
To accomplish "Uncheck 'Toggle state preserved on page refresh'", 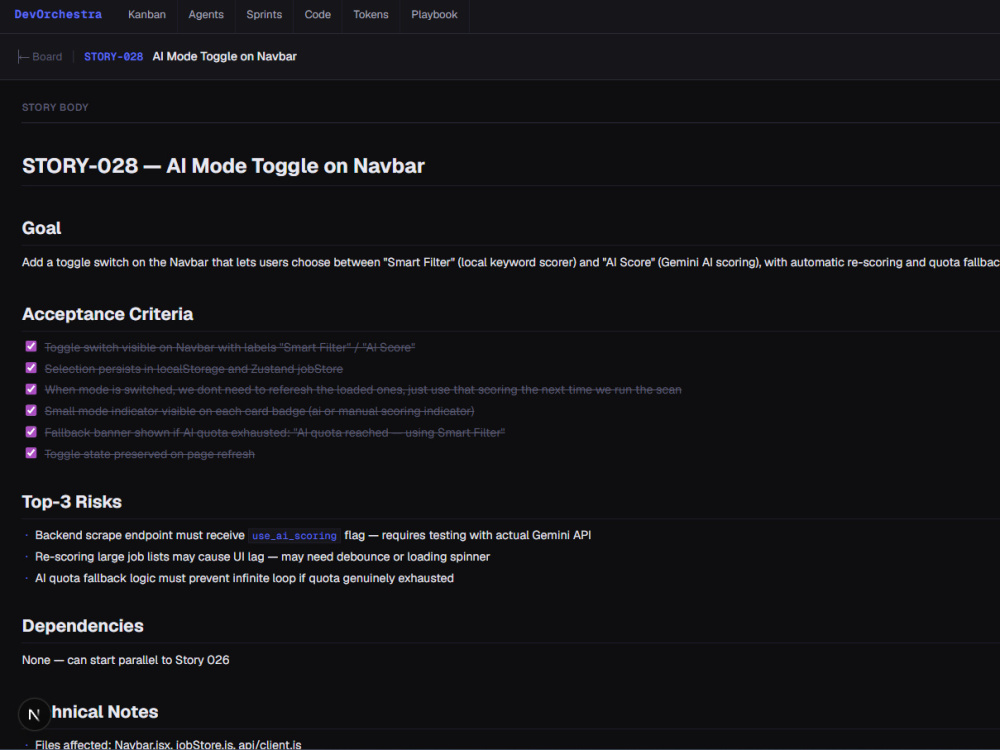I will tap(31, 453).
